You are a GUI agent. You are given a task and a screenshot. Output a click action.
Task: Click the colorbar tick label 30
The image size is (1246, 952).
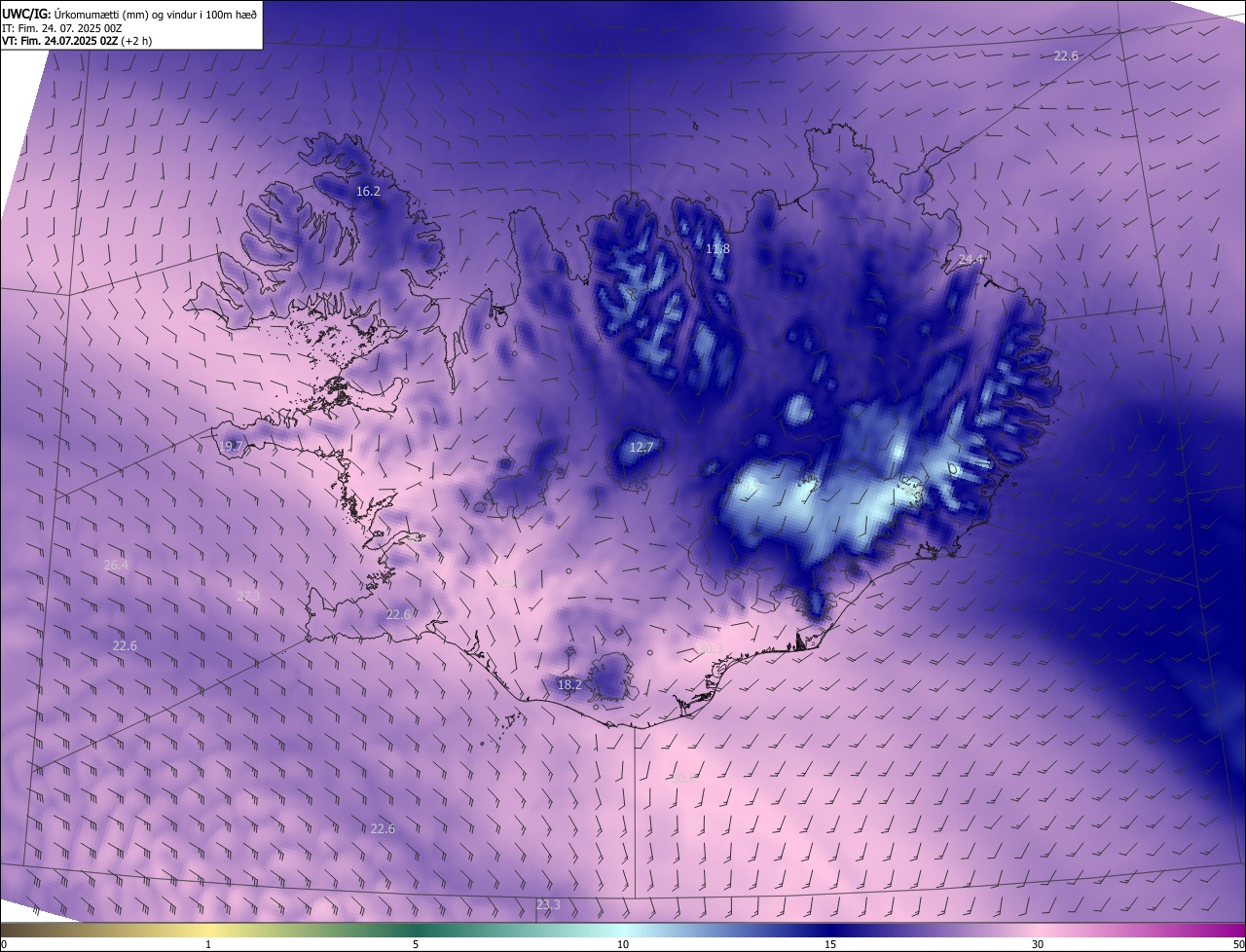pyautogui.click(x=1038, y=944)
